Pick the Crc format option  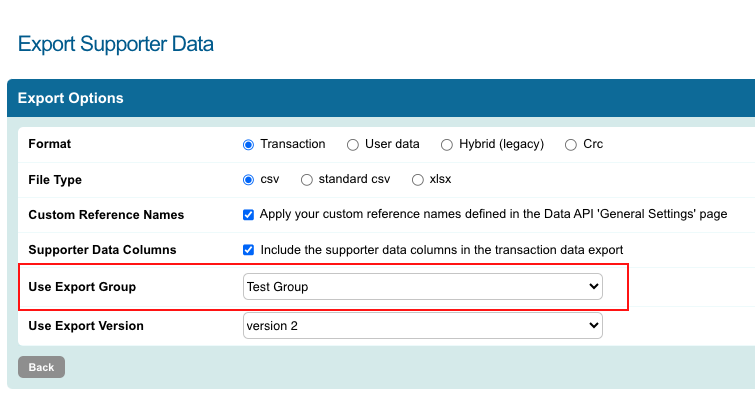pos(571,145)
